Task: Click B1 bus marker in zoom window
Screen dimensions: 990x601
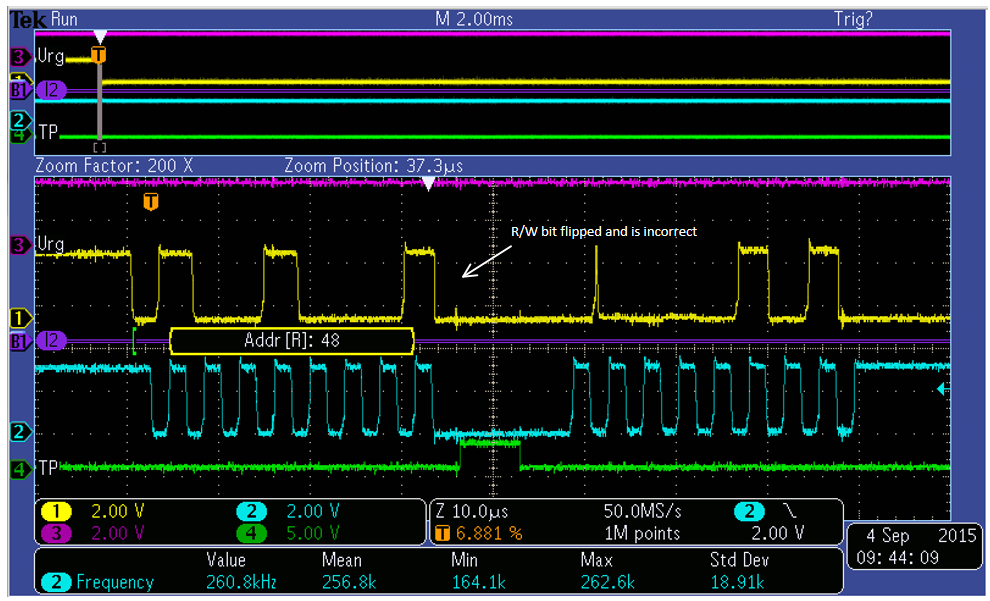Action: 20,342
